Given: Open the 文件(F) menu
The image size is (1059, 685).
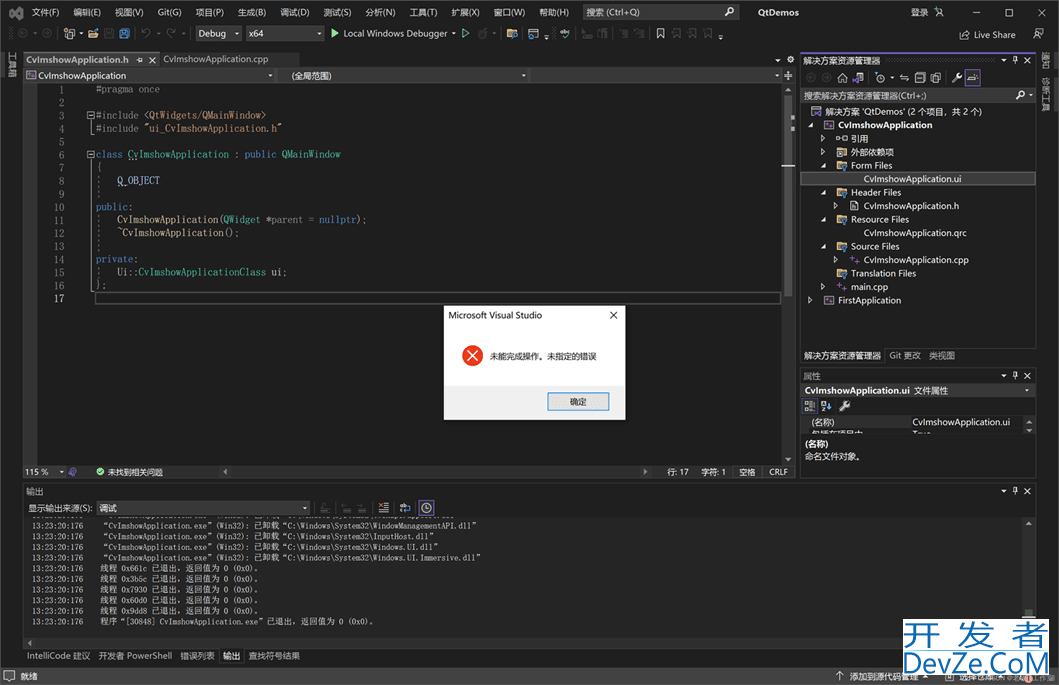Looking at the screenshot, I should [45, 12].
